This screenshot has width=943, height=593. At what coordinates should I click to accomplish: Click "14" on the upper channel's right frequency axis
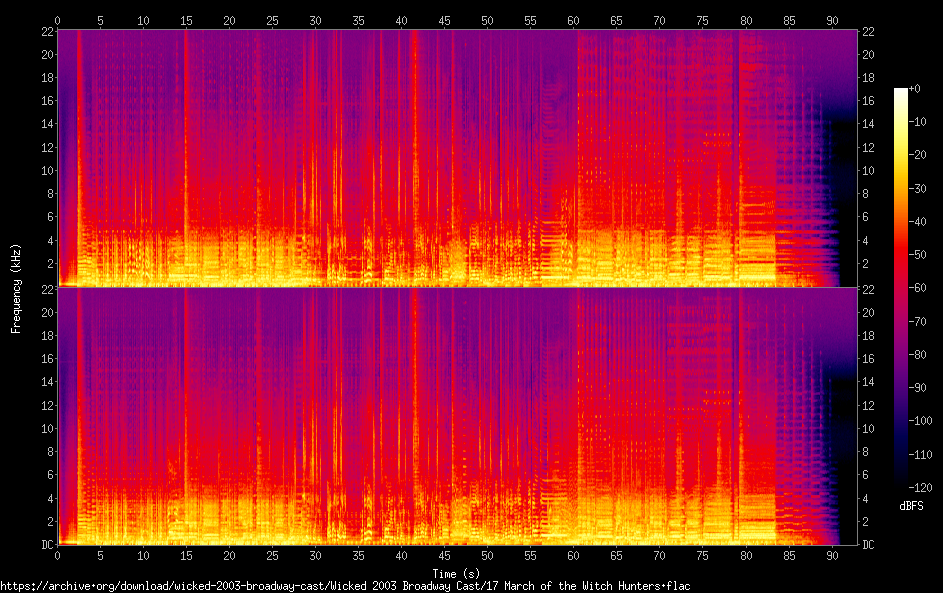point(868,124)
